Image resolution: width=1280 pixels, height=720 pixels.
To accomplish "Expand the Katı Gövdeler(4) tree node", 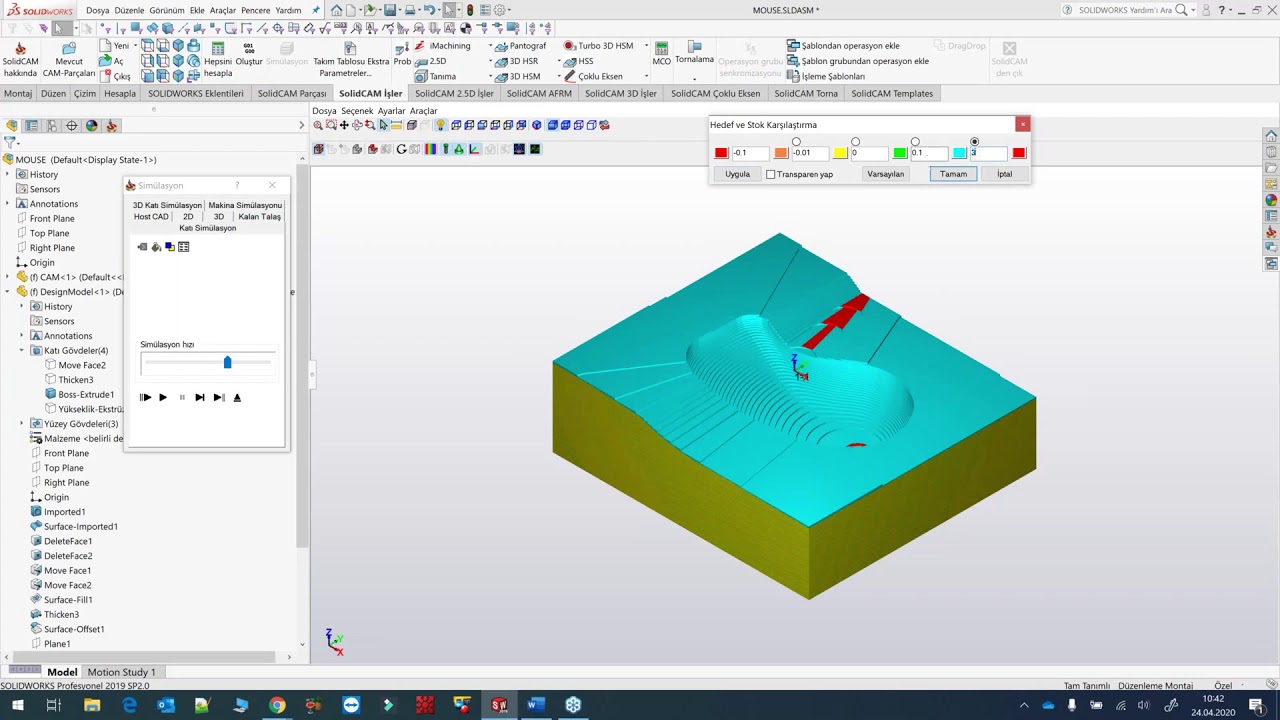I will click(x=22, y=351).
